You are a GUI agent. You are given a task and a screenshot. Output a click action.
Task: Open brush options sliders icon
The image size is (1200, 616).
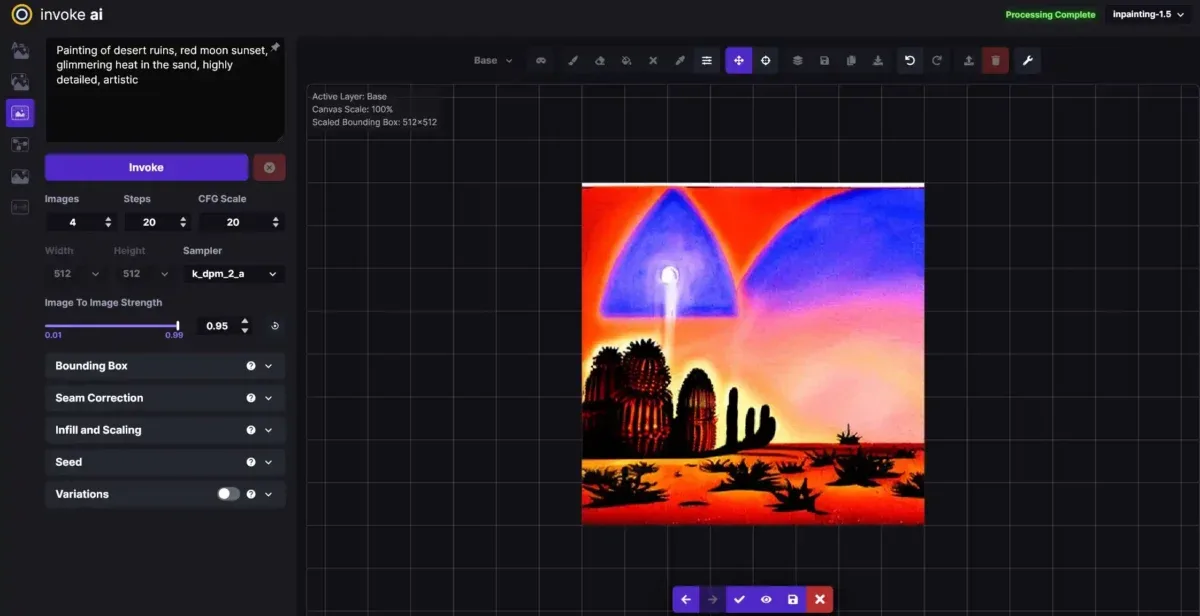pos(707,61)
